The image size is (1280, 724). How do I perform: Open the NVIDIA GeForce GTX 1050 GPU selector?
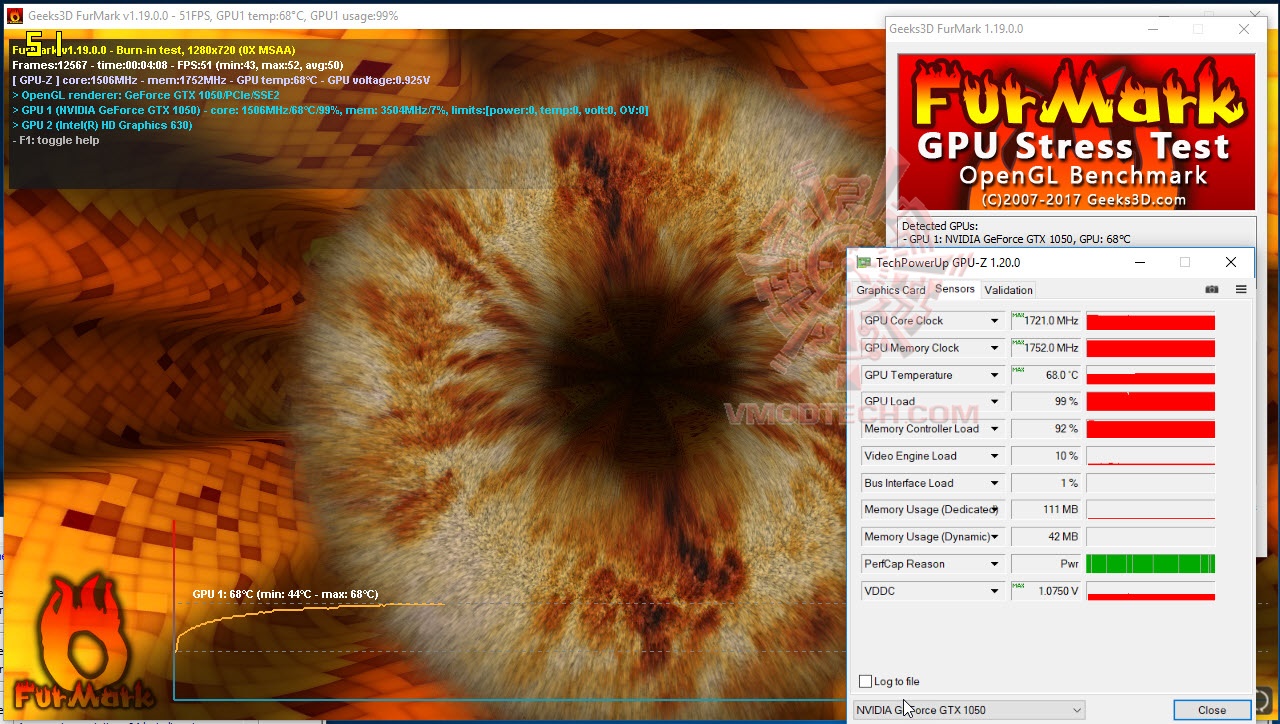coord(968,710)
